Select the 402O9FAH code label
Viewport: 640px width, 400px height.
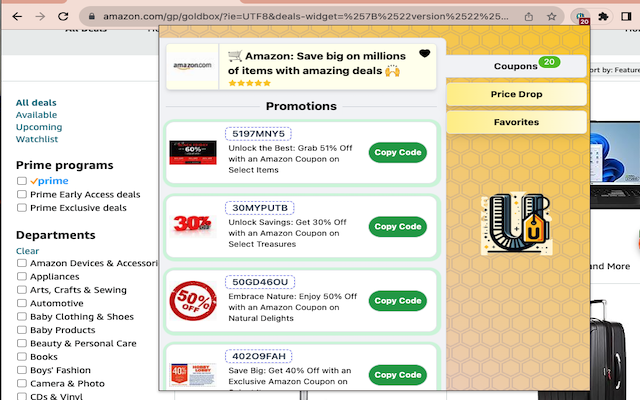(258, 356)
